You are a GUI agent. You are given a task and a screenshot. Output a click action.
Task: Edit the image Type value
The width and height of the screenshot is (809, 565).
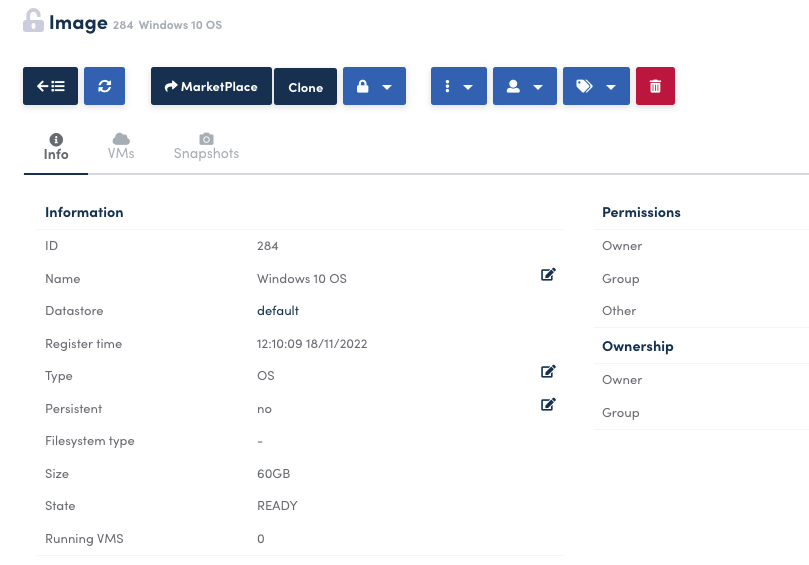point(548,372)
